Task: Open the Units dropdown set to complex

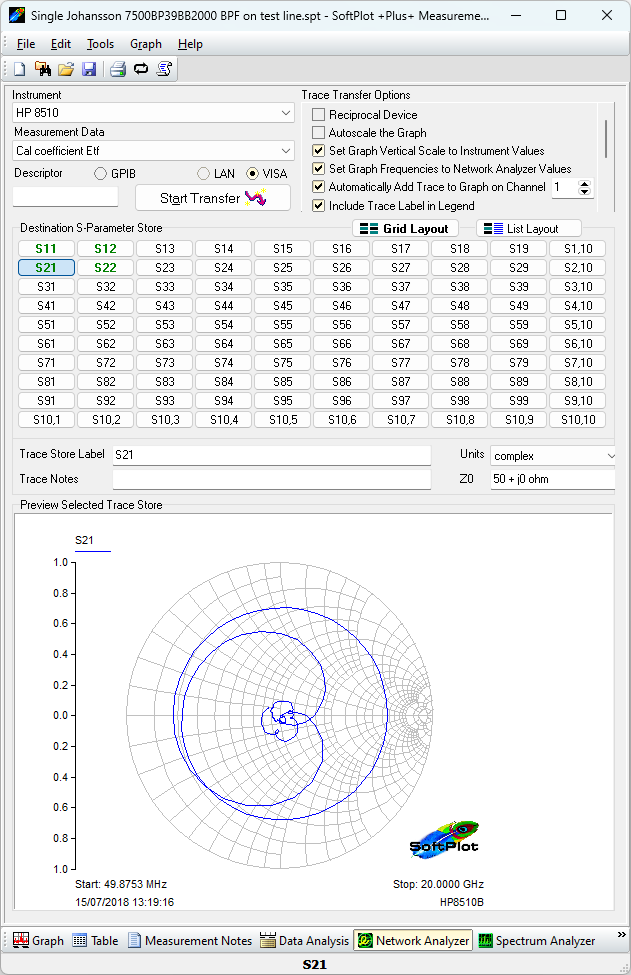Action: pyautogui.click(x=552, y=455)
